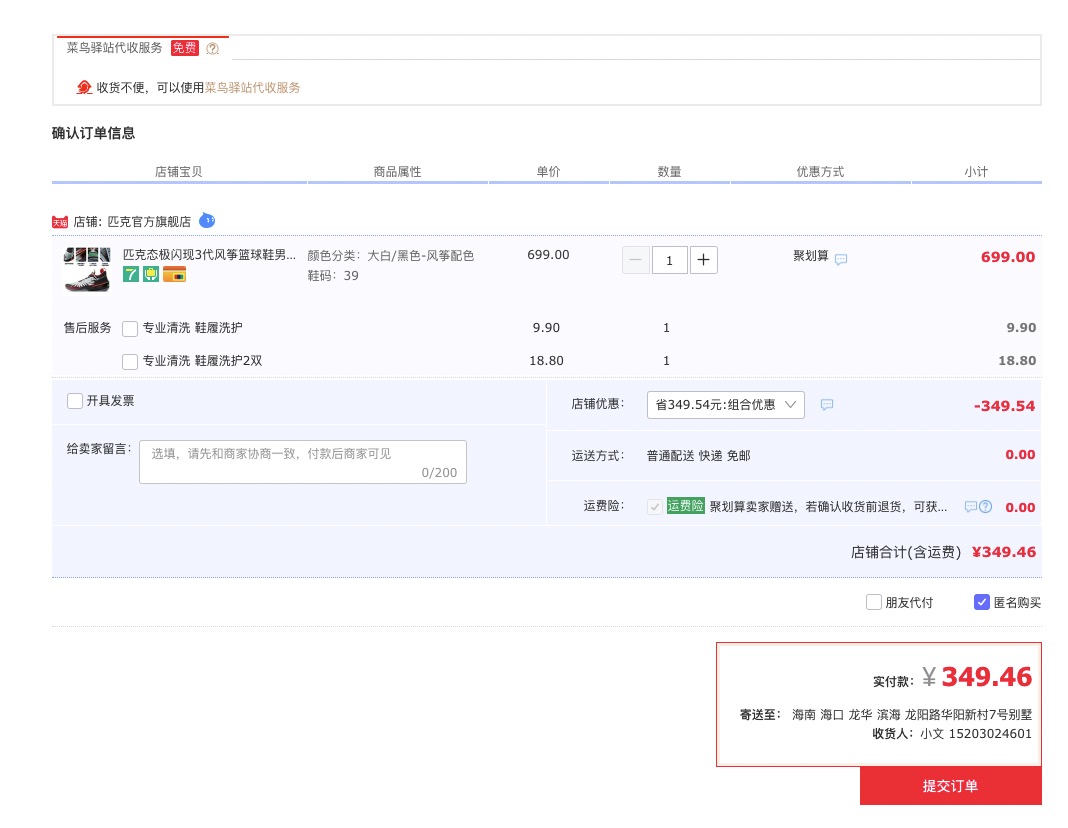The width and height of the screenshot is (1068, 828).
Task: Click the 聚划算 promotion label
Action: (811, 256)
